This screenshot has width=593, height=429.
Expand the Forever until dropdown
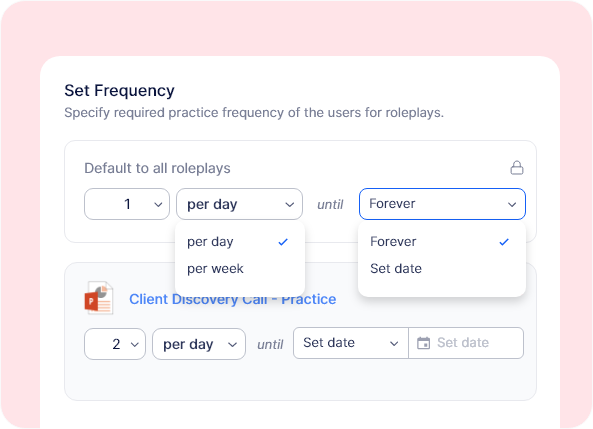click(442, 204)
